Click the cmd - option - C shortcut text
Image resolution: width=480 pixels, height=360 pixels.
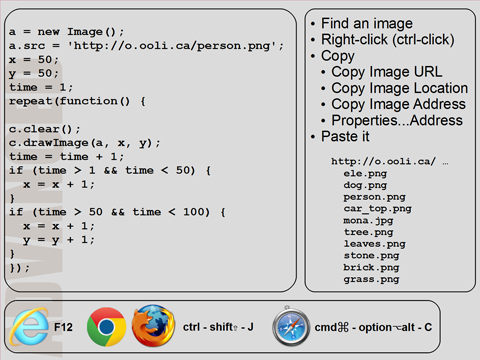373,328
